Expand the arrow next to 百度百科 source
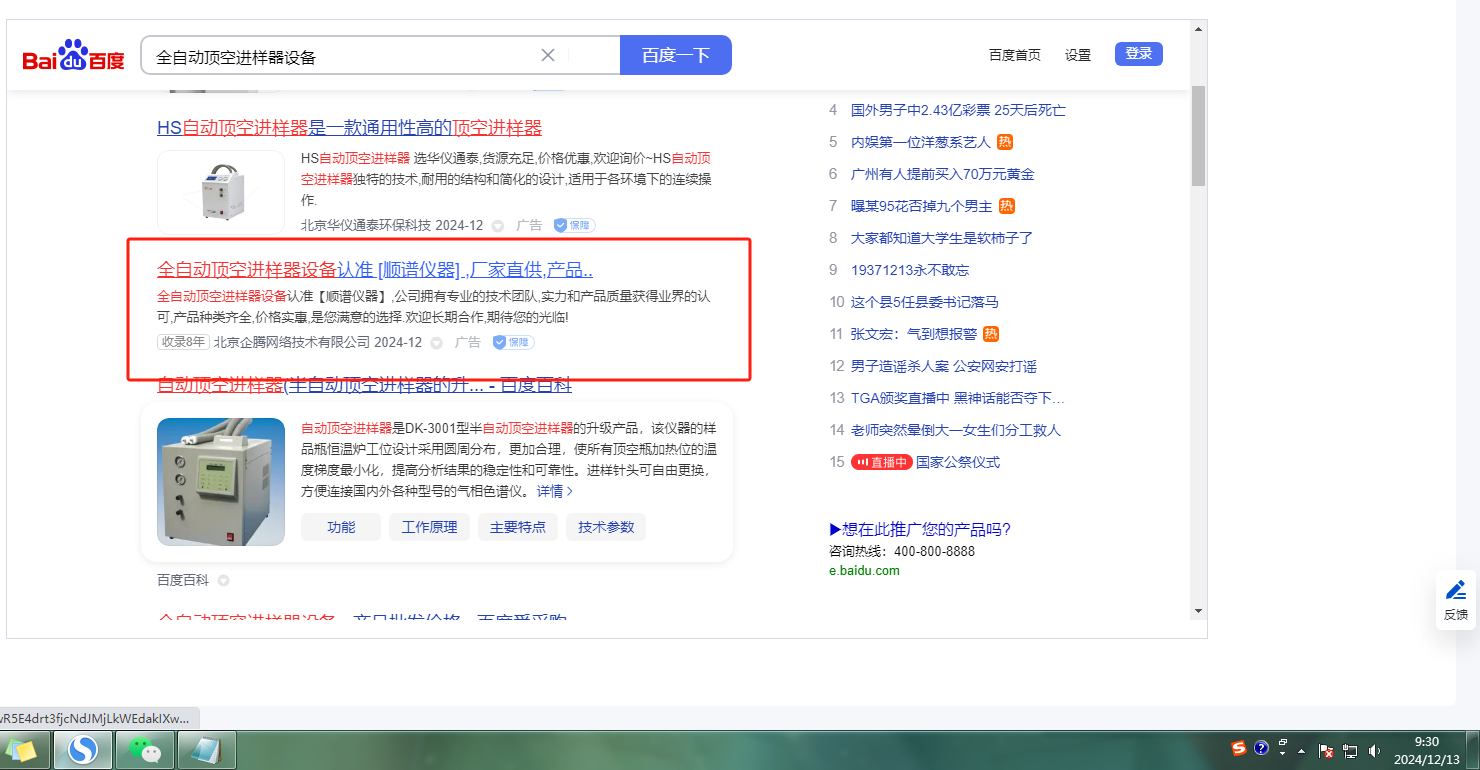The height and width of the screenshot is (770, 1480). tap(224, 580)
